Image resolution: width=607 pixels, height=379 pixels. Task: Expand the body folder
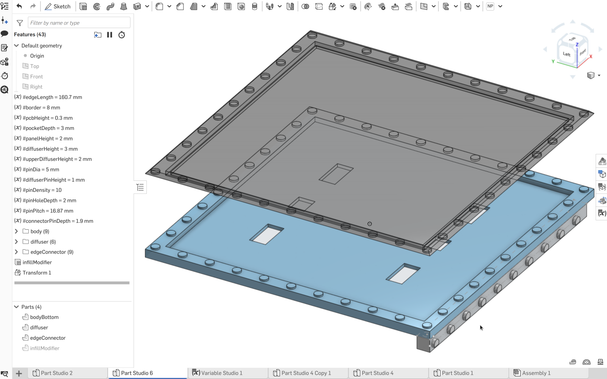click(17, 231)
